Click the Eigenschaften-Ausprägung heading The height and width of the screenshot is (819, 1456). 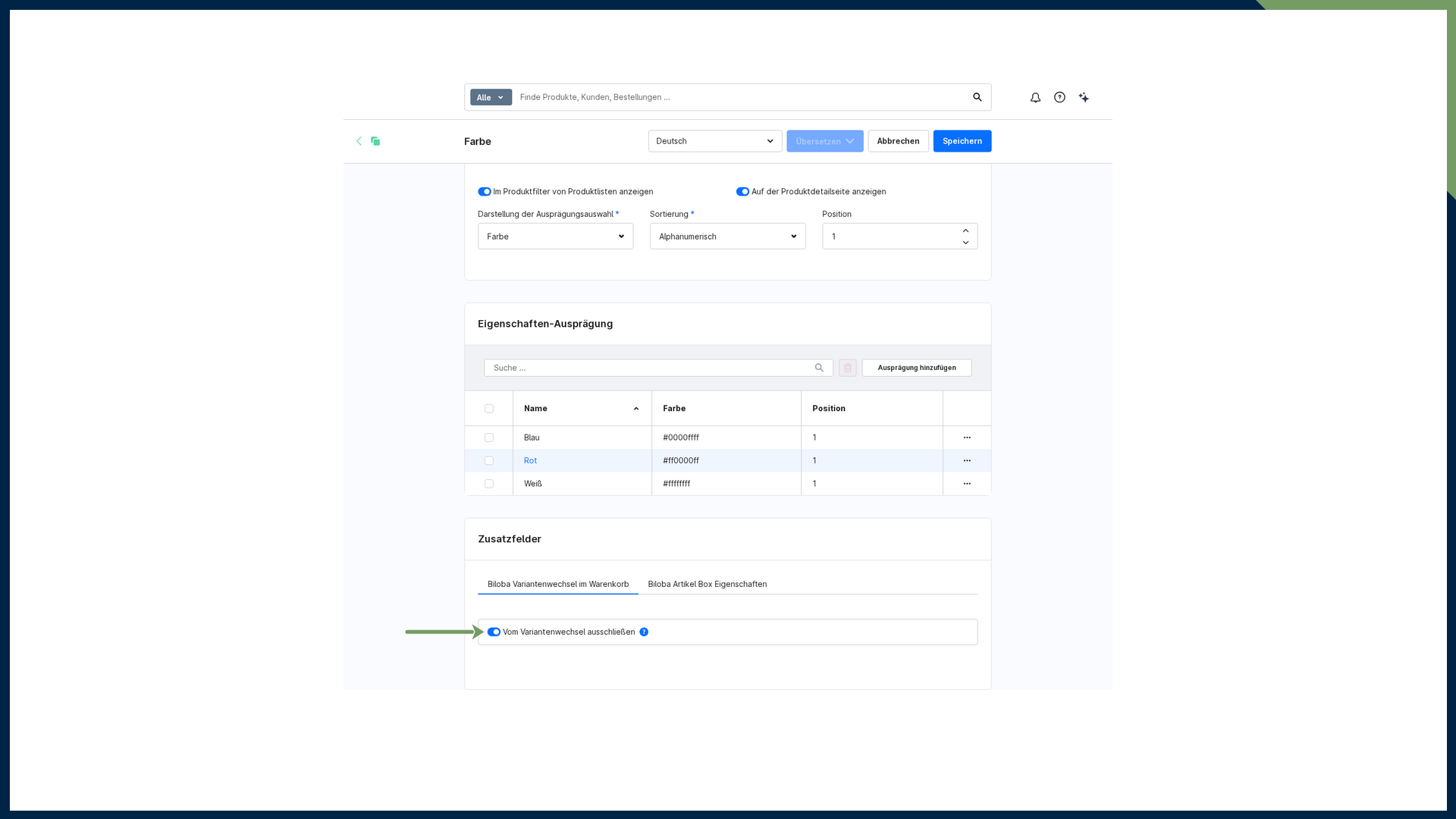point(545,324)
